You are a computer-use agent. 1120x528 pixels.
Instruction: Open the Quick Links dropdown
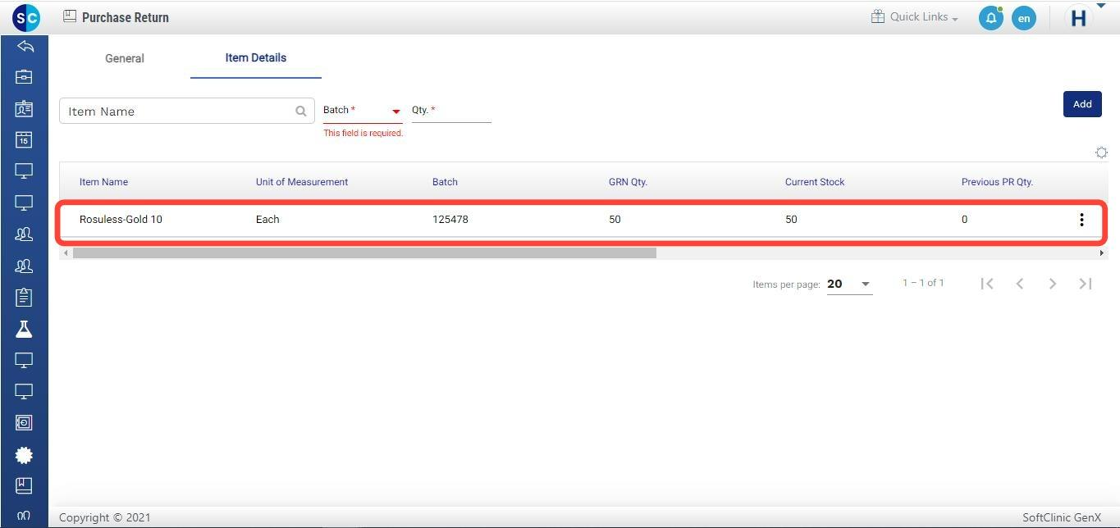click(914, 18)
